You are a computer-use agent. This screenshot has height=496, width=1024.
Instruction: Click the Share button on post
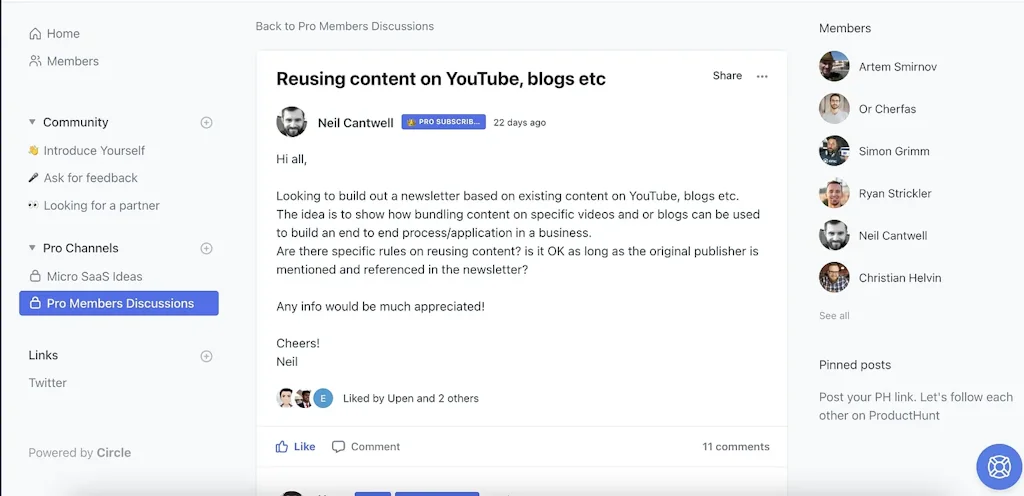pos(727,76)
